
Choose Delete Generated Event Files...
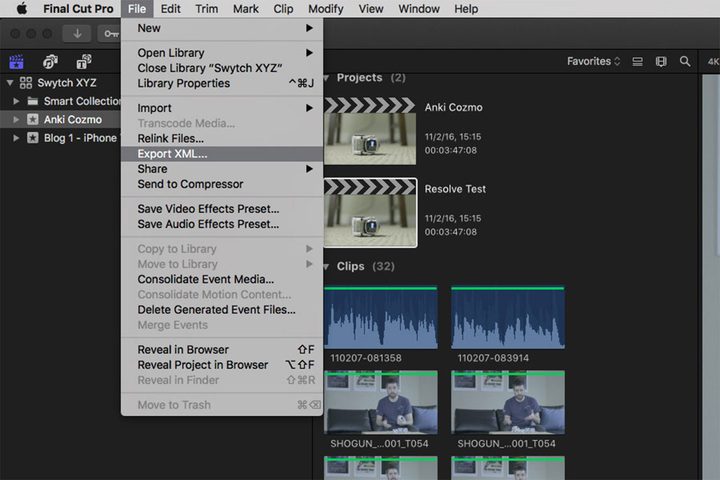tap(222, 310)
